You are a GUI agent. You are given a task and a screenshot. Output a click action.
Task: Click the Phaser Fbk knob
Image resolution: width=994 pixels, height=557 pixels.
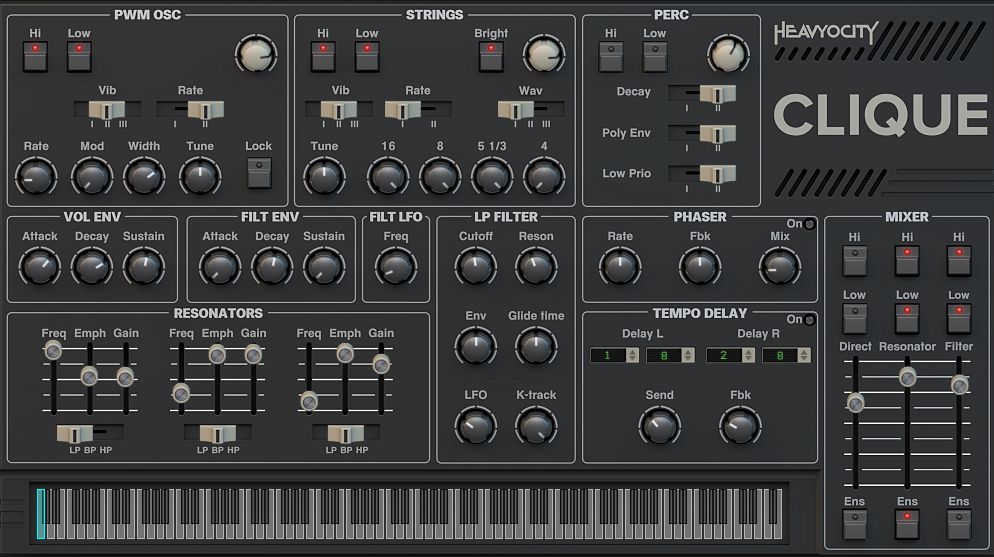click(x=700, y=267)
